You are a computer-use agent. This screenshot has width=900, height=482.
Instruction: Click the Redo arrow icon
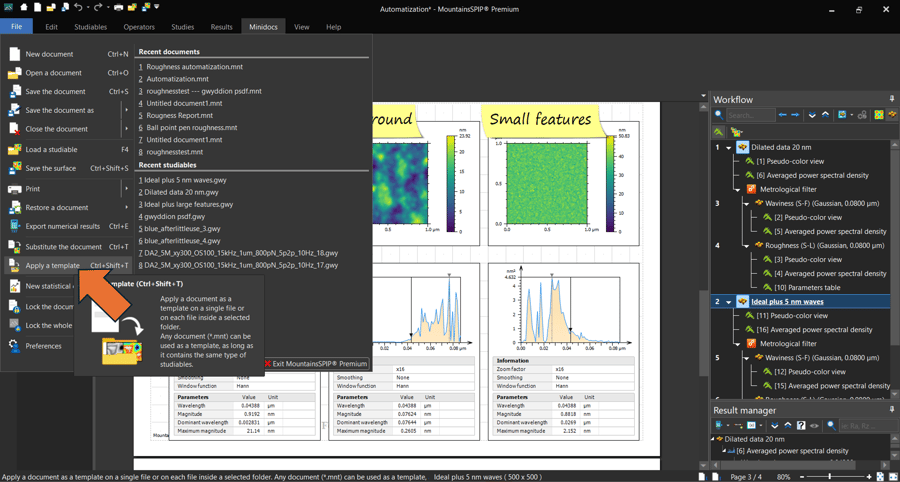click(98, 7)
